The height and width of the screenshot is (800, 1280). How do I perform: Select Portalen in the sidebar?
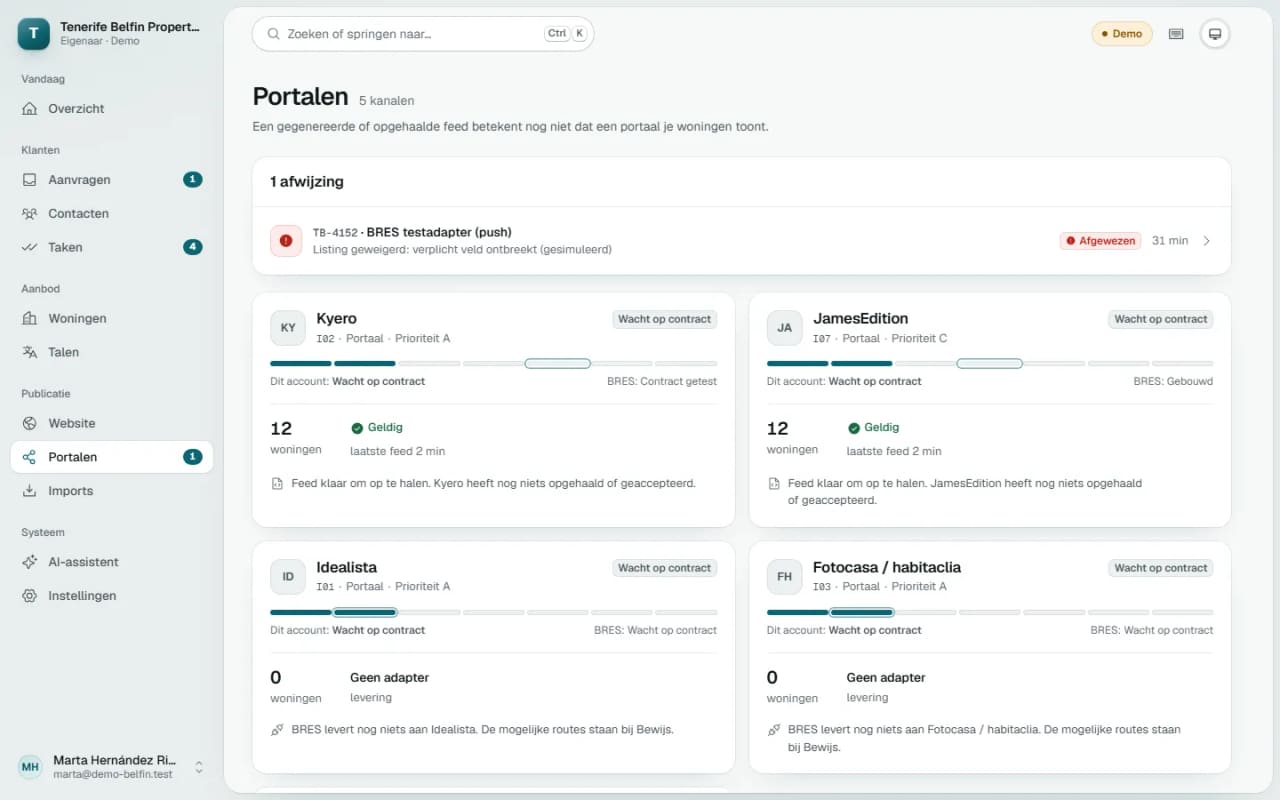(111, 457)
